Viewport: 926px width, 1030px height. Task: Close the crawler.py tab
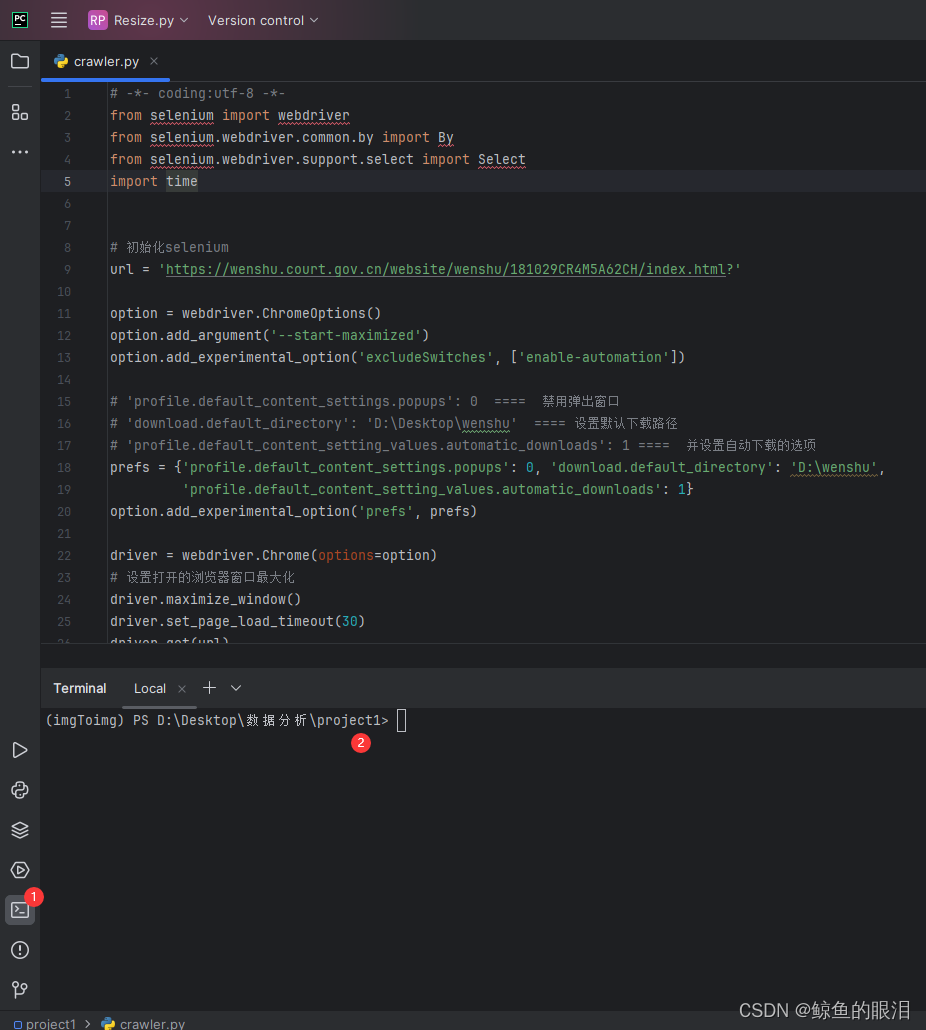(154, 61)
